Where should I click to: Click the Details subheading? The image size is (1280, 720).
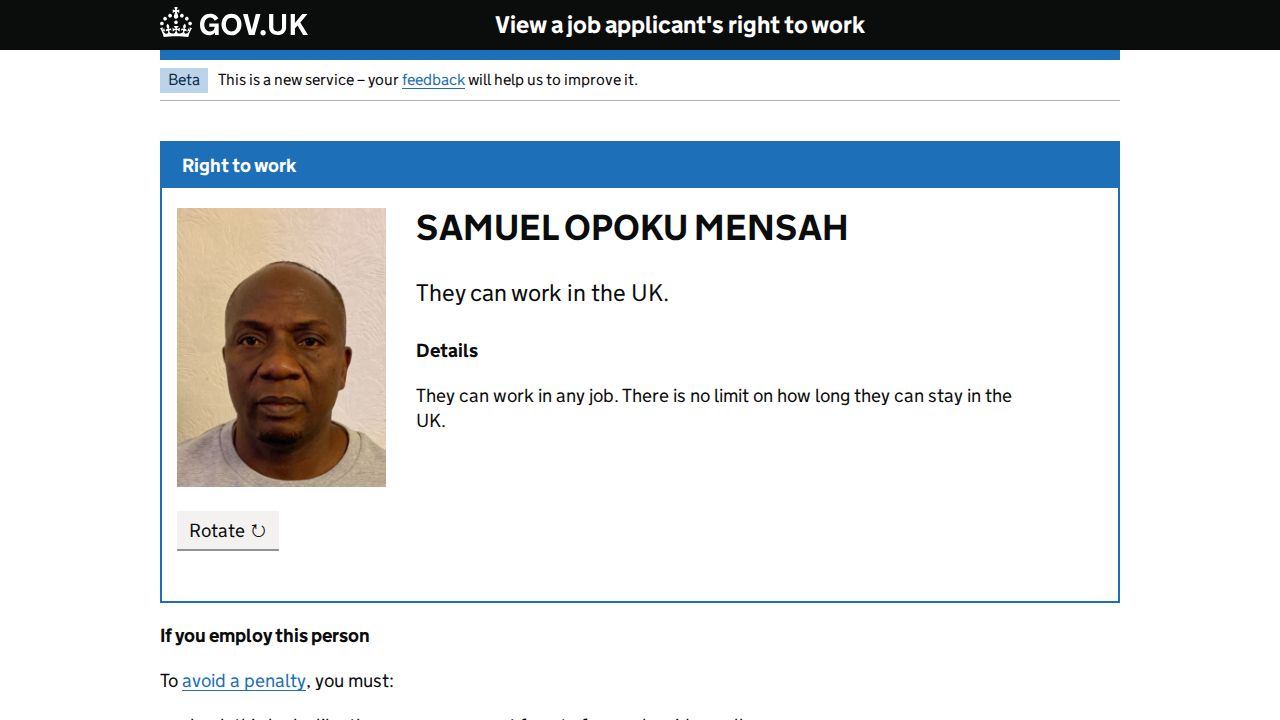[x=447, y=351]
